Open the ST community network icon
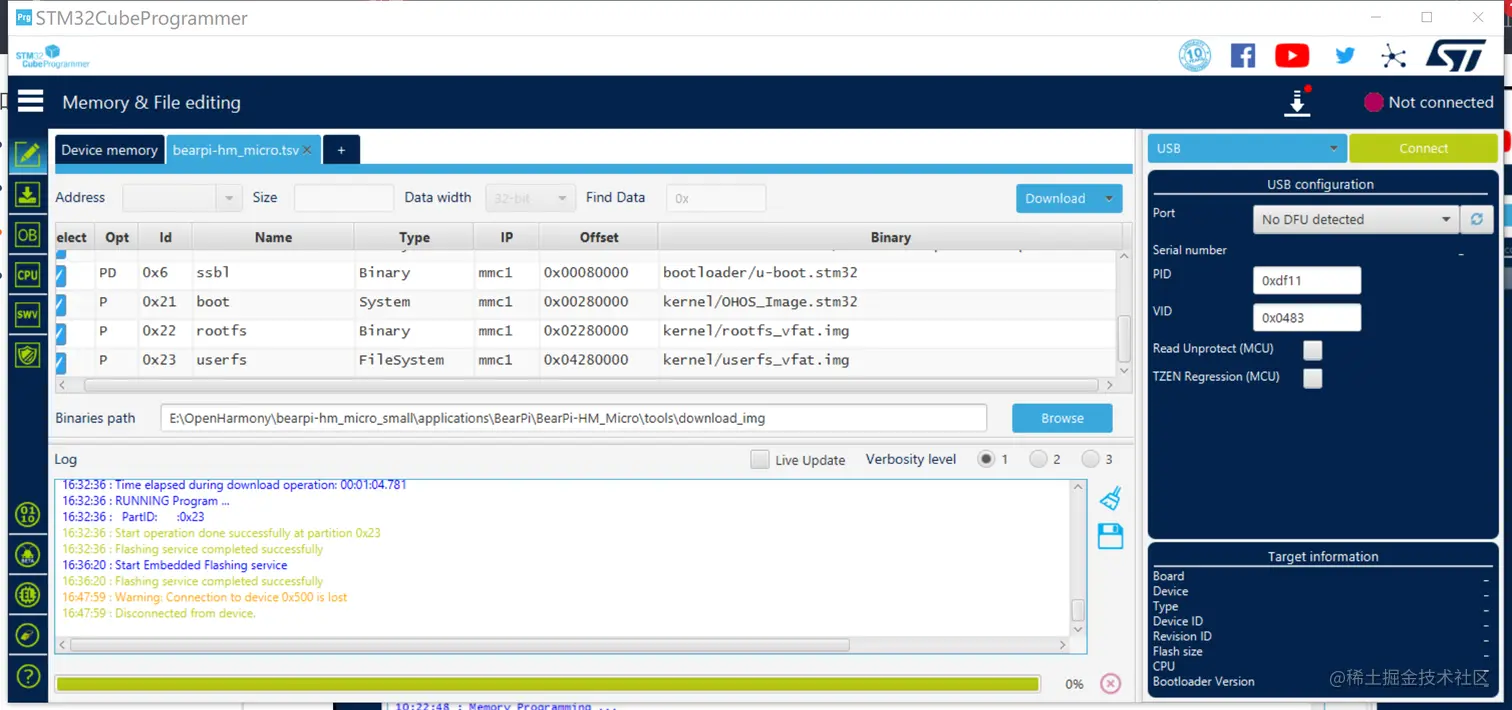 (1393, 56)
